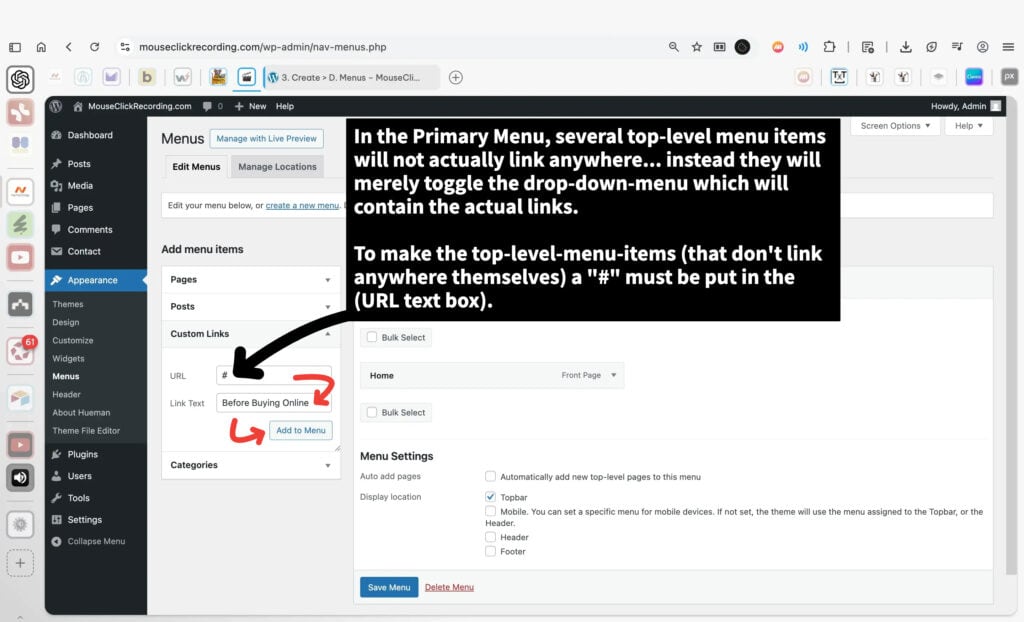
Task: Expand the Pages menu items panel
Action: coord(251,280)
